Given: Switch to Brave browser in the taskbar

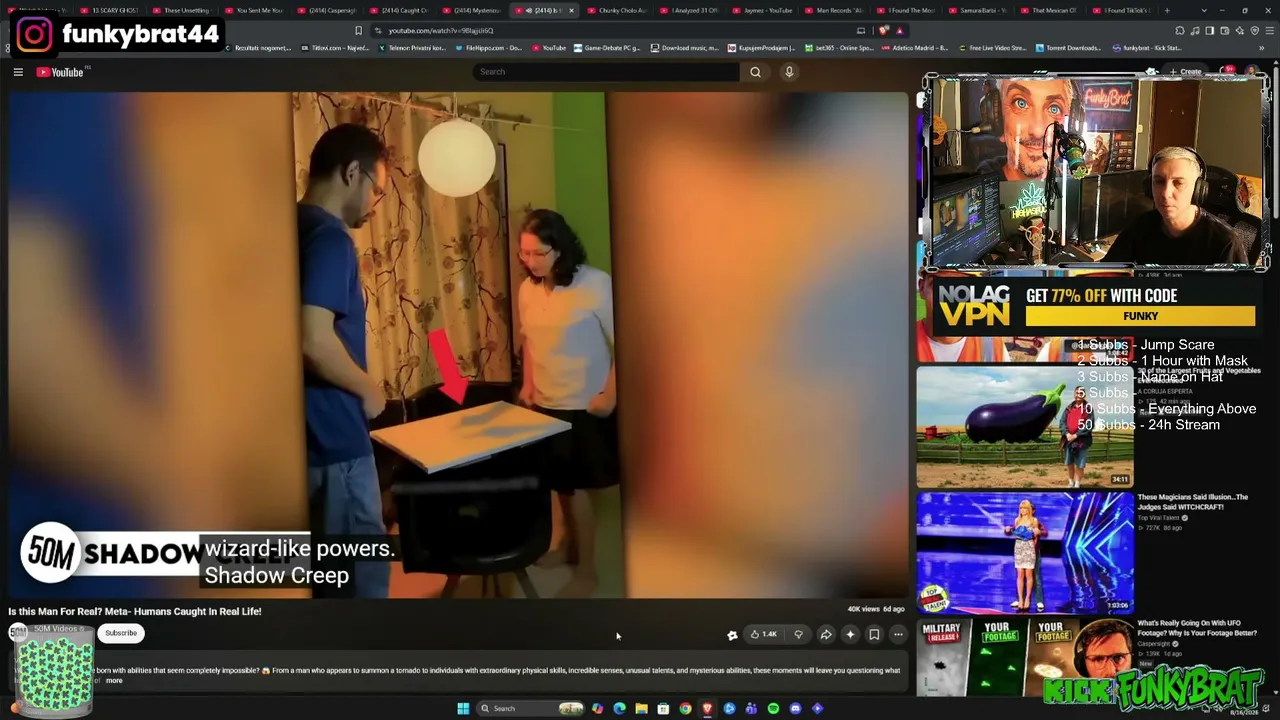Looking at the screenshot, I should (x=707, y=709).
